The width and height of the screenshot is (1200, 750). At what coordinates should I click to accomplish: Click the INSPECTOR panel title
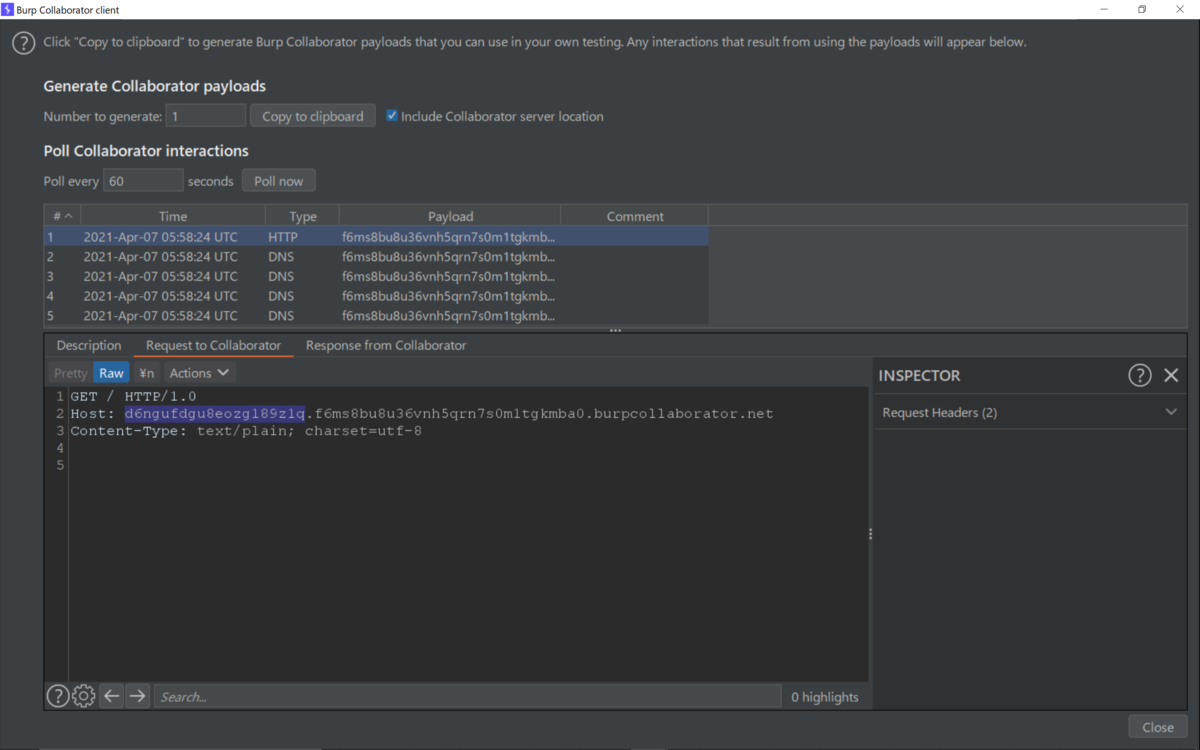(x=919, y=375)
